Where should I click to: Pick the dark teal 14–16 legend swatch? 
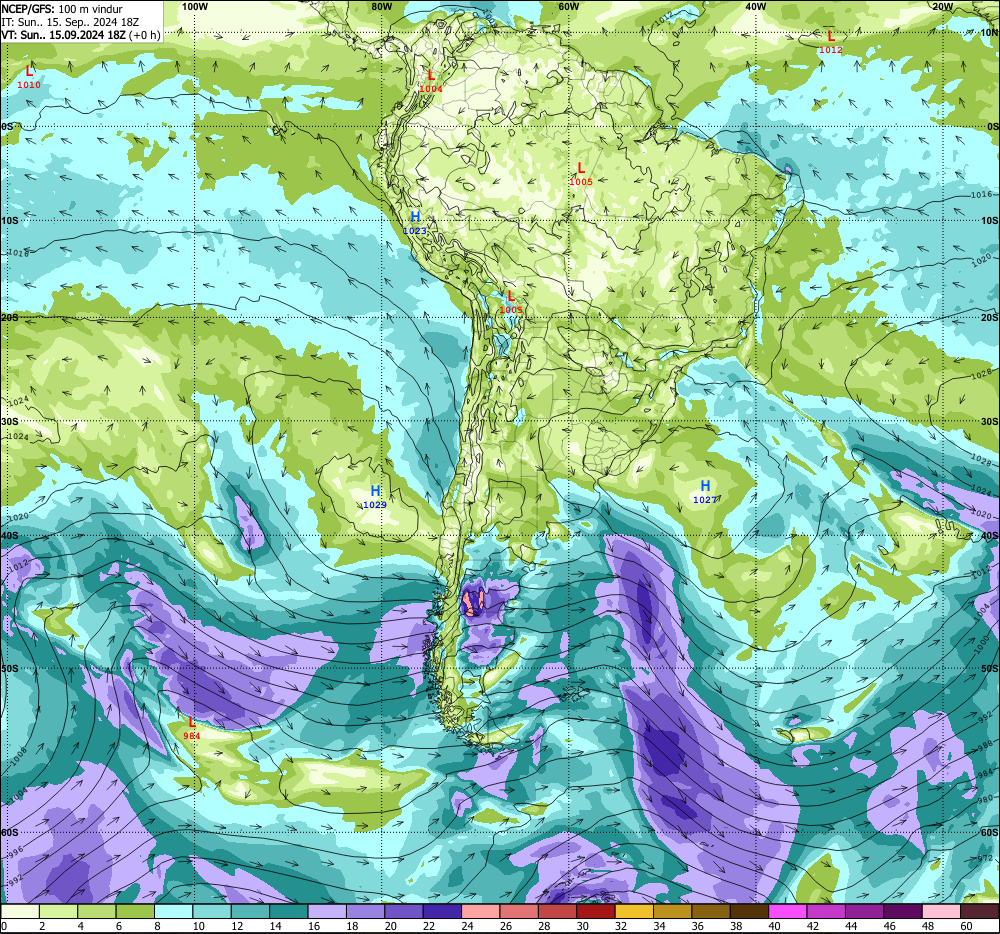289,911
